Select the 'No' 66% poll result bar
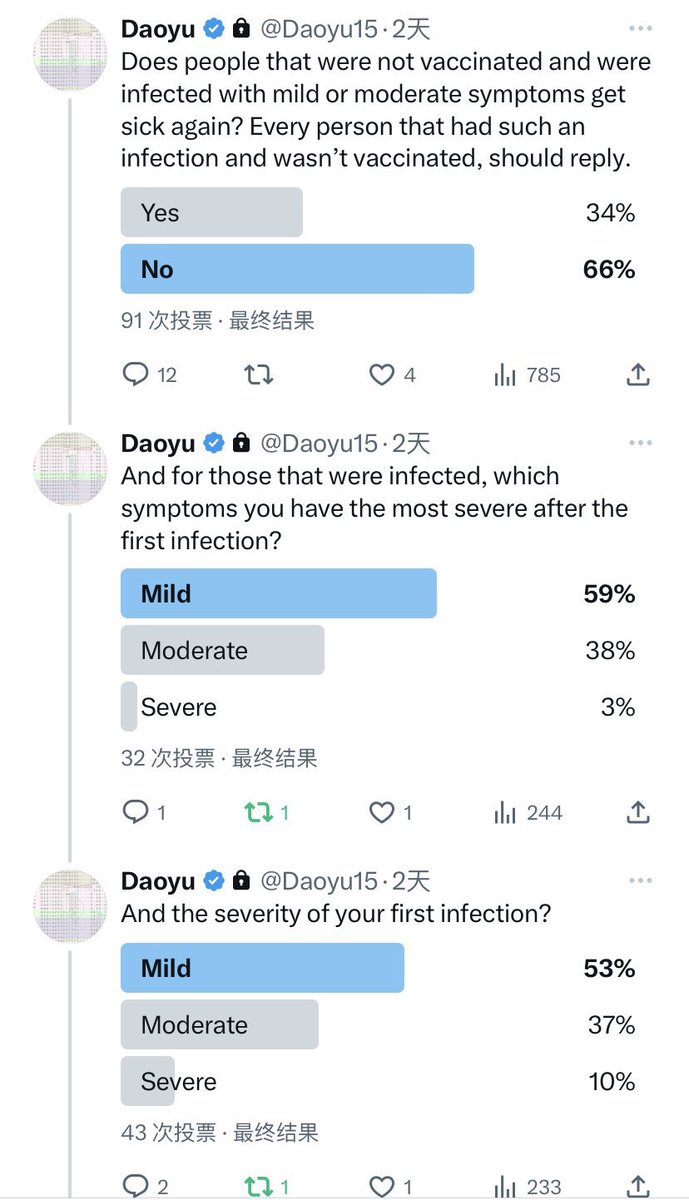 (297, 269)
